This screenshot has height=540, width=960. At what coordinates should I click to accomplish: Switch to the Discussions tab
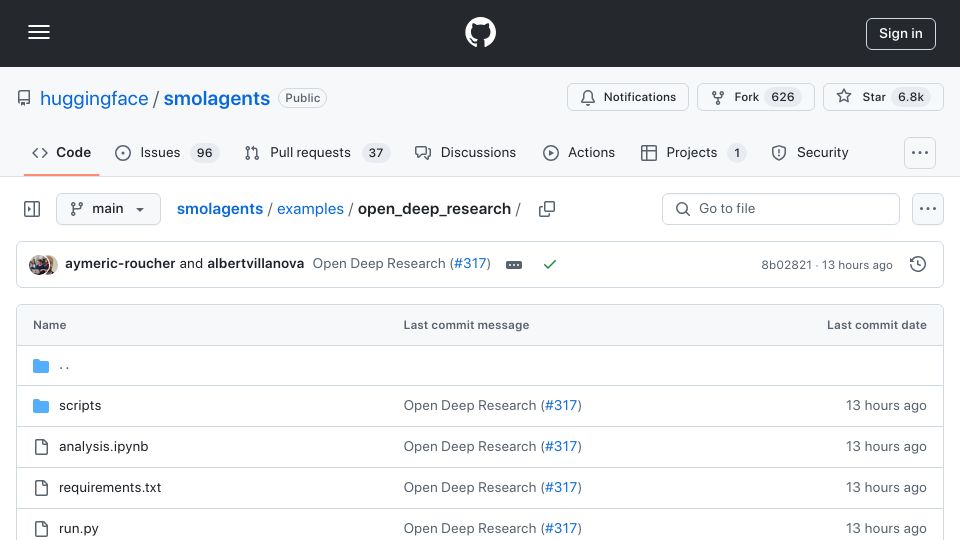click(465, 152)
